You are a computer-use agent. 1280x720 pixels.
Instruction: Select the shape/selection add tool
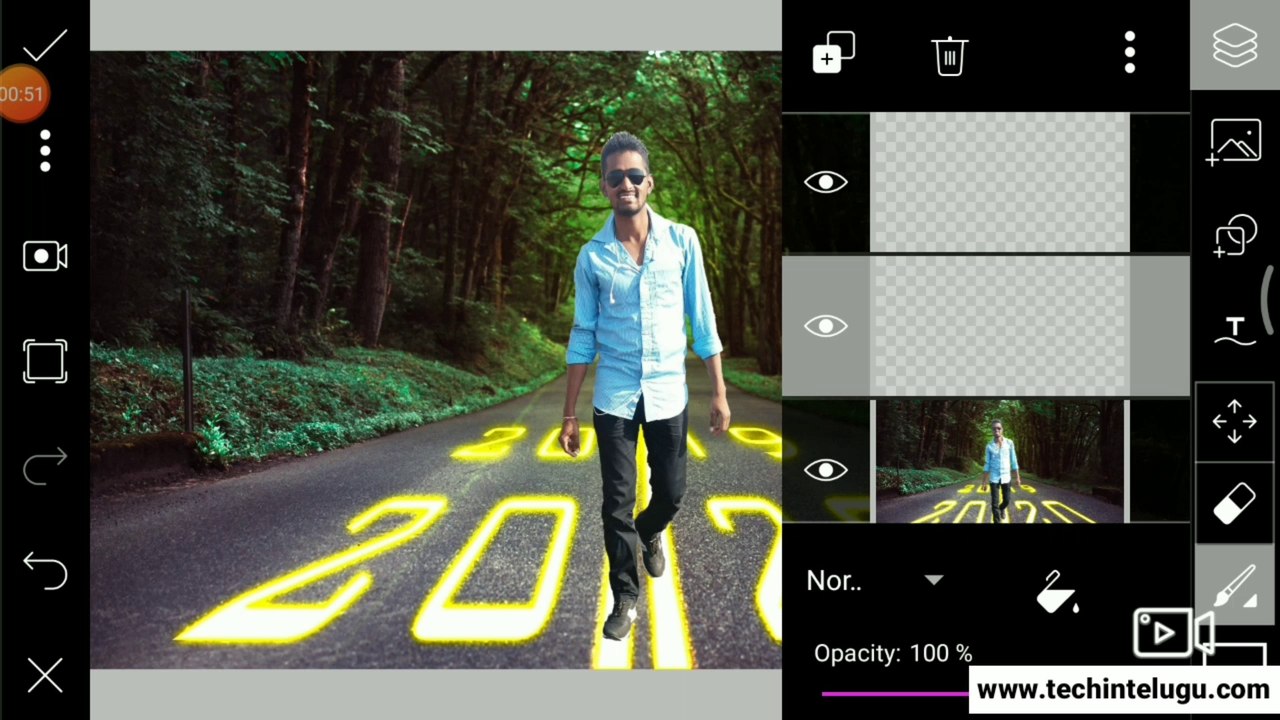click(x=1236, y=236)
